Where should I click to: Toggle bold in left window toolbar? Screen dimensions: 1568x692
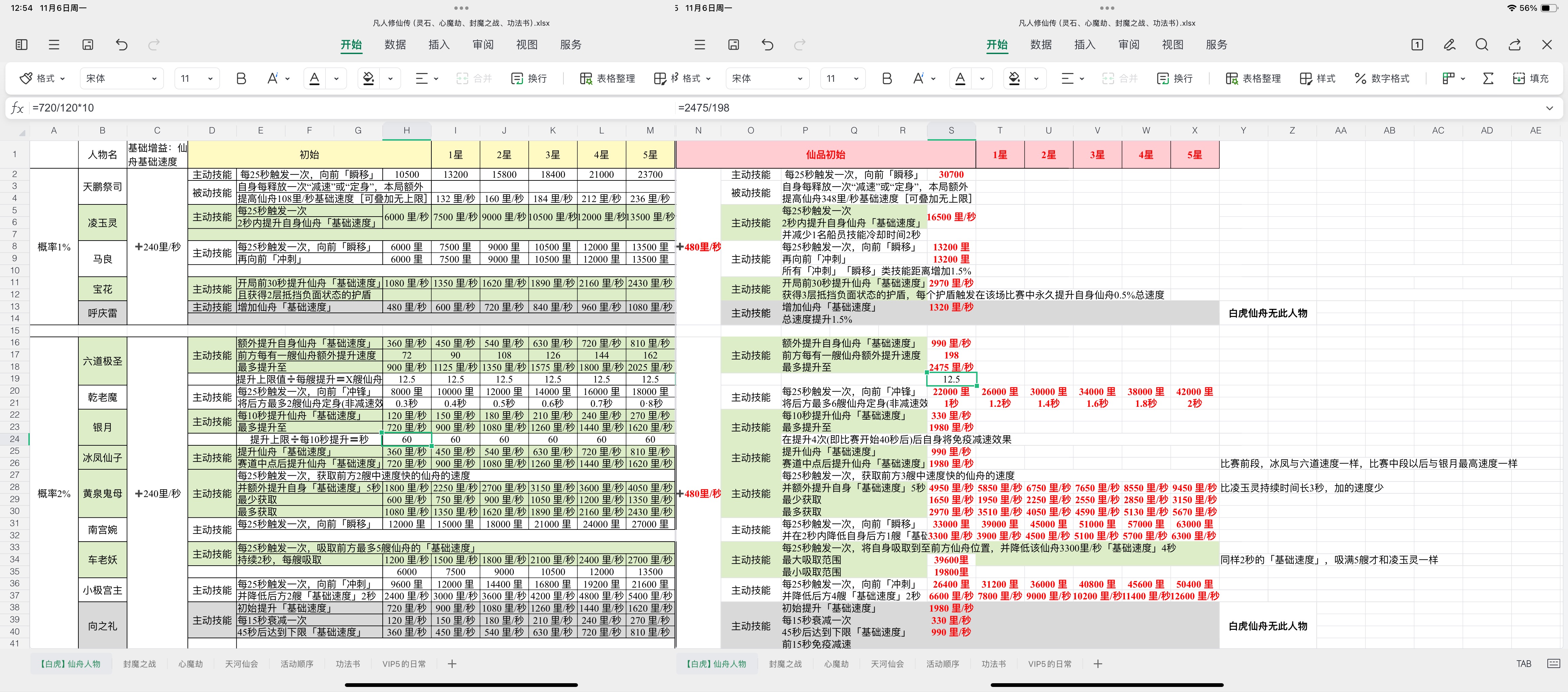coord(241,78)
